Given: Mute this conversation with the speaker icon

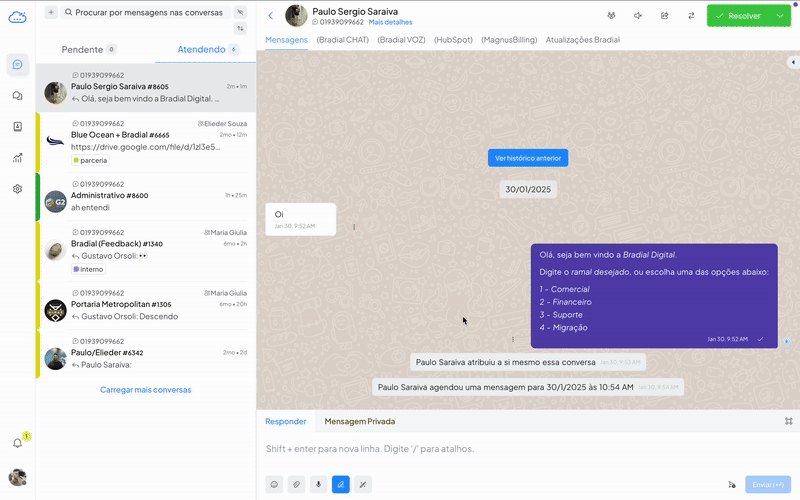Looking at the screenshot, I should pyautogui.click(x=638, y=16).
